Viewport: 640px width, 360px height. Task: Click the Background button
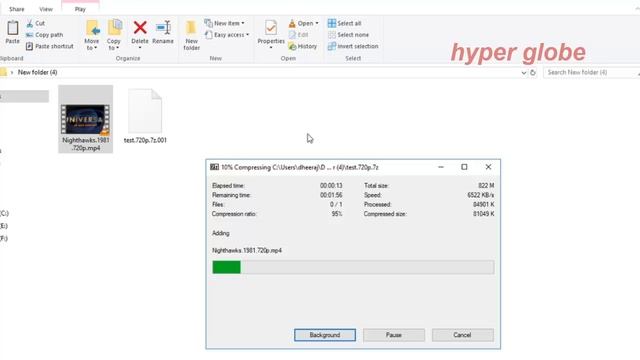tap(325, 335)
